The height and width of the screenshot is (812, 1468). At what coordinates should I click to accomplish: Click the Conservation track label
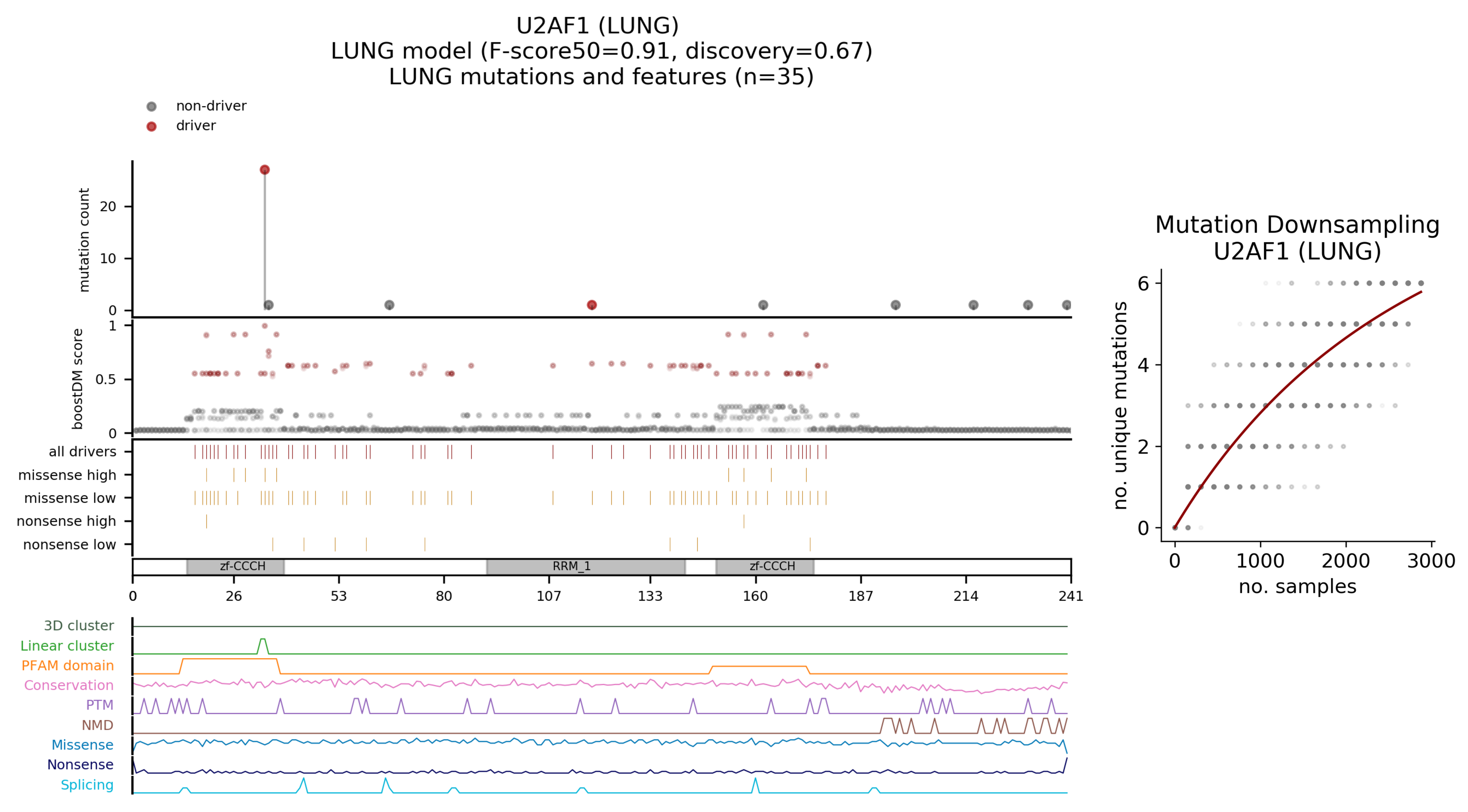[69, 685]
